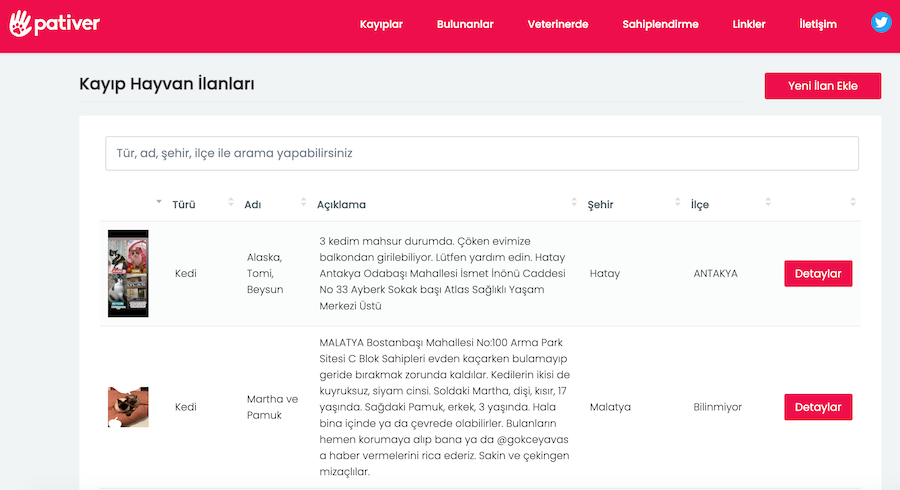900x490 pixels.
Task: Click sort arrows above the Detaylar buttons
Action: [x=853, y=203]
